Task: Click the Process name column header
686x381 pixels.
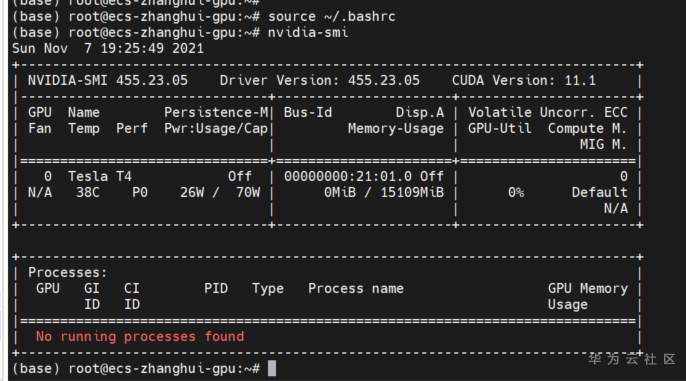Action: (356, 289)
